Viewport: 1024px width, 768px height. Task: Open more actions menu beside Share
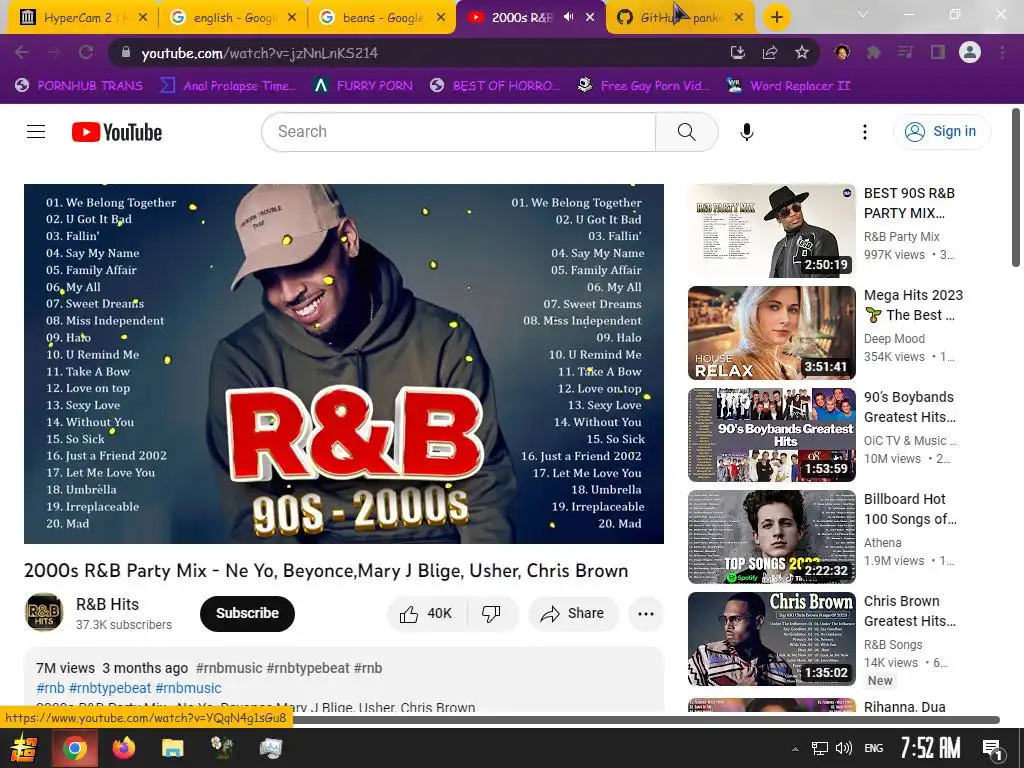[646, 613]
